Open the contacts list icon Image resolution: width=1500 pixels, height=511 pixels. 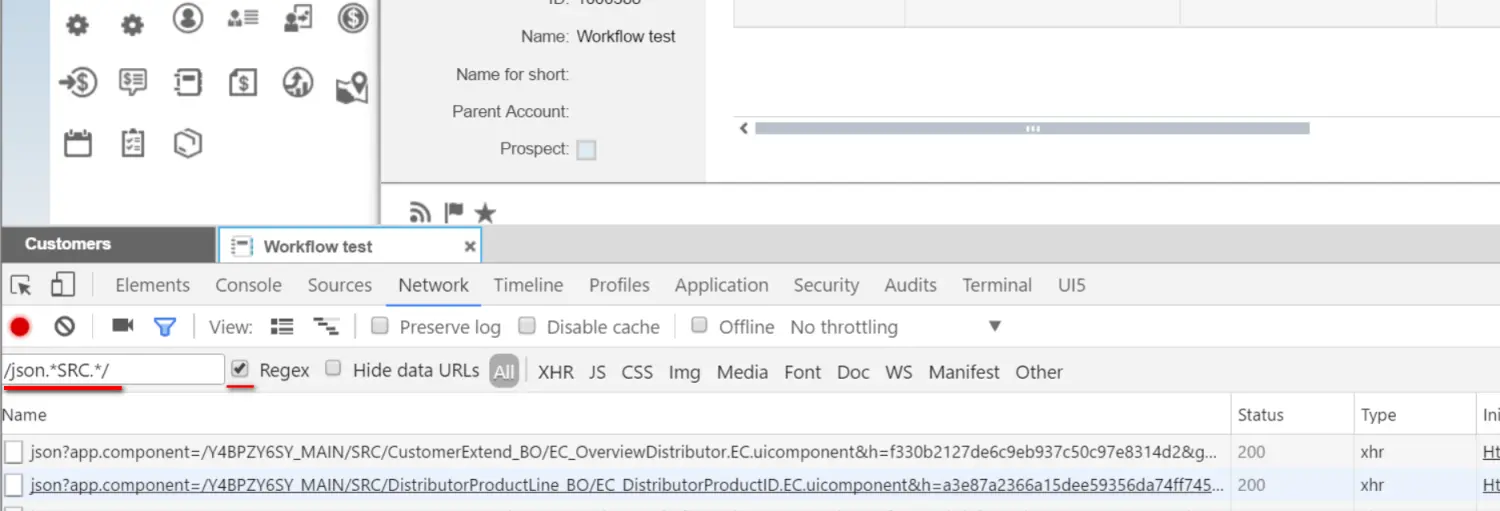click(x=243, y=18)
